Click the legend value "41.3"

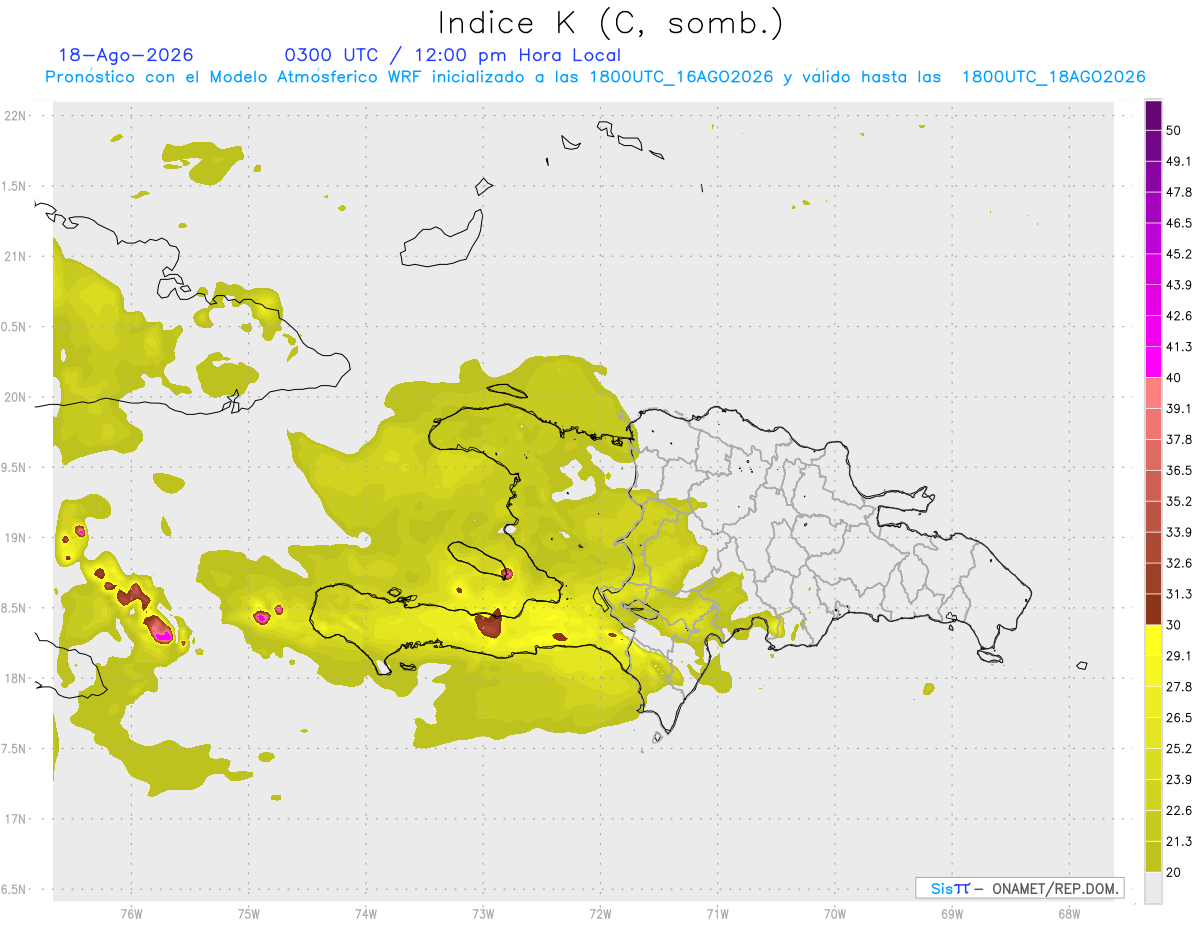click(x=1178, y=347)
